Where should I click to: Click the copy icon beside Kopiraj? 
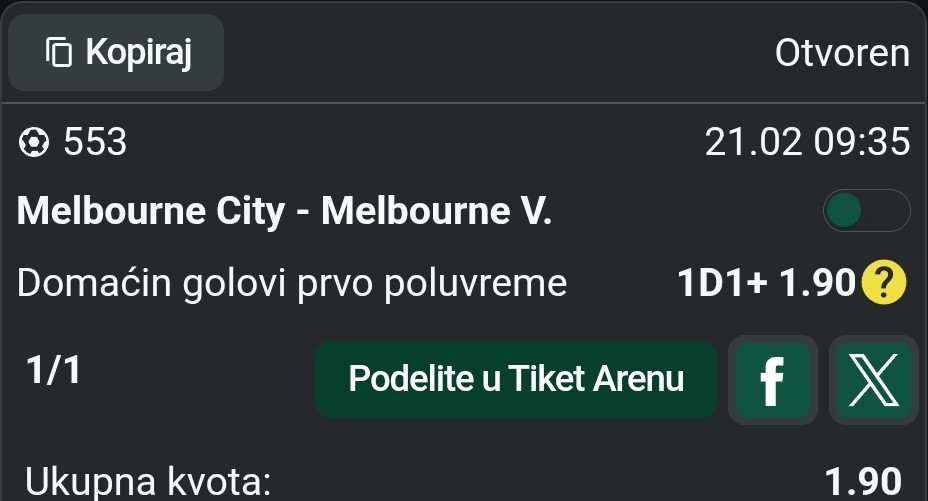(x=60, y=53)
